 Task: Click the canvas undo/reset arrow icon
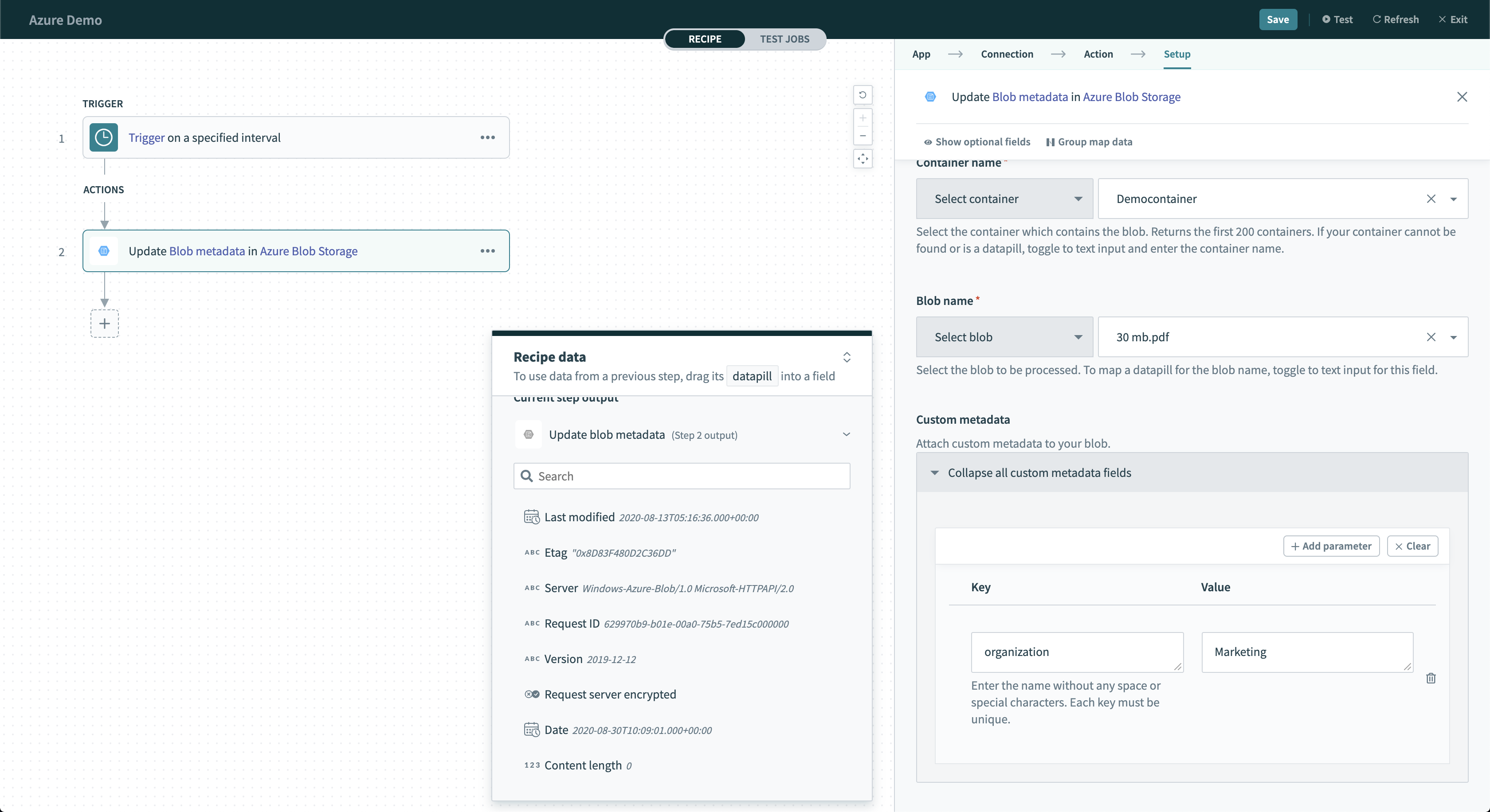click(x=863, y=95)
